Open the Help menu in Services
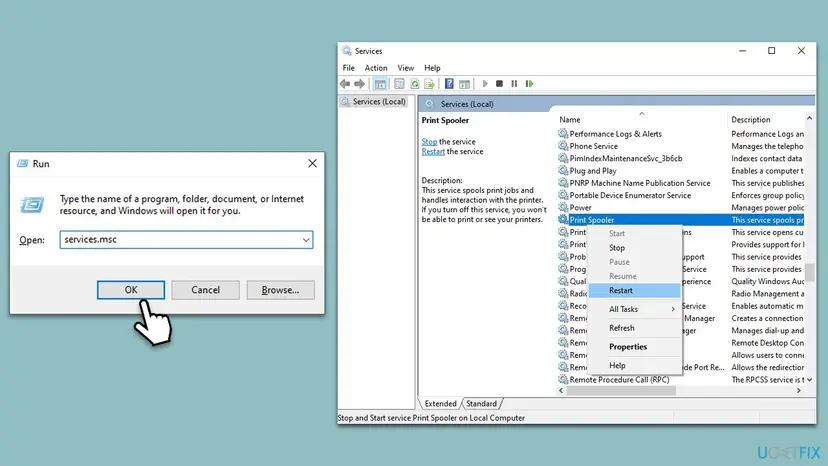The width and height of the screenshot is (828, 466). pos(432,68)
